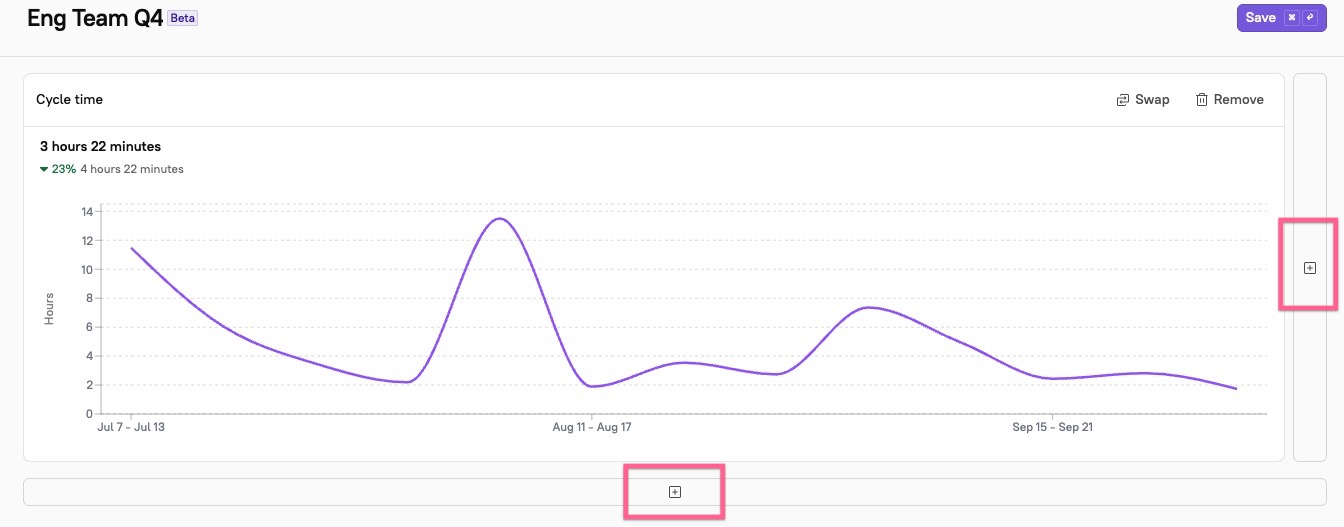Add a widget with right-side plus icon
1344x527 pixels.
1310,268
